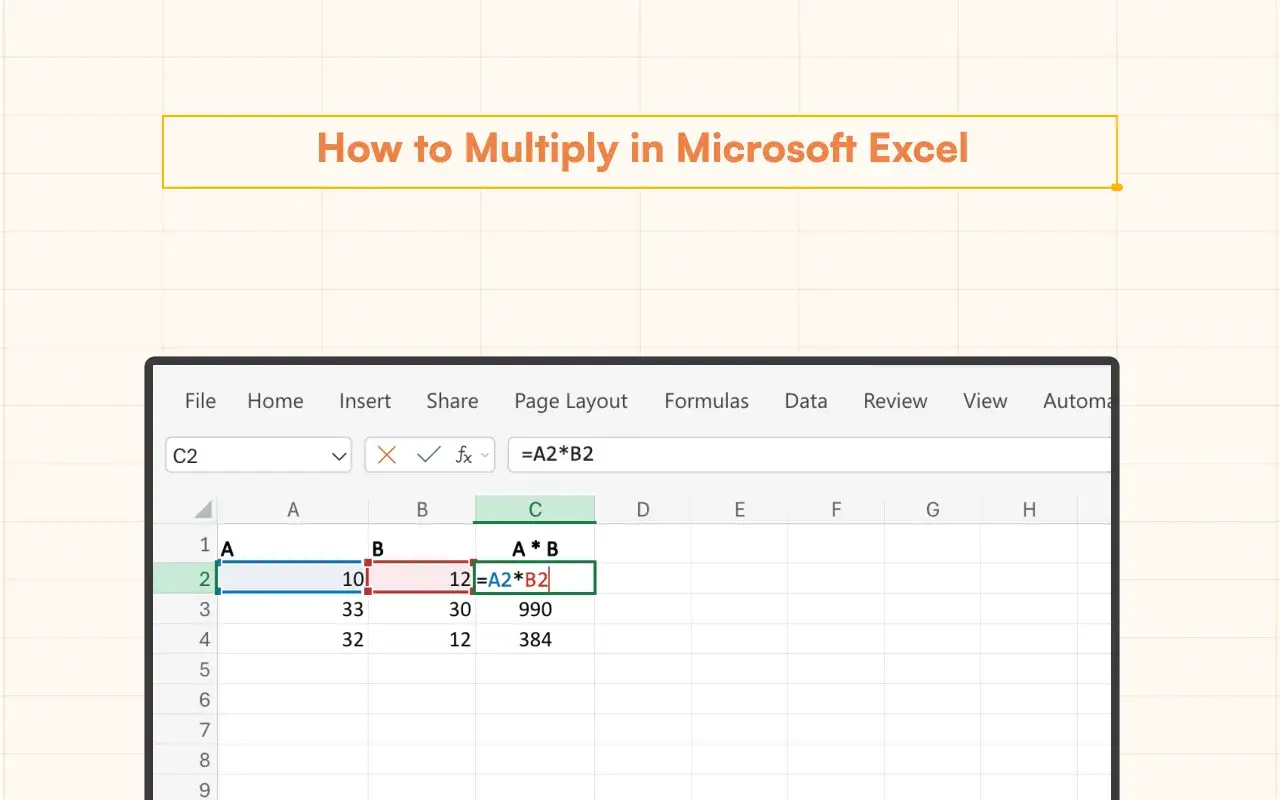Switch to the Formulas tab

point(706,401)
